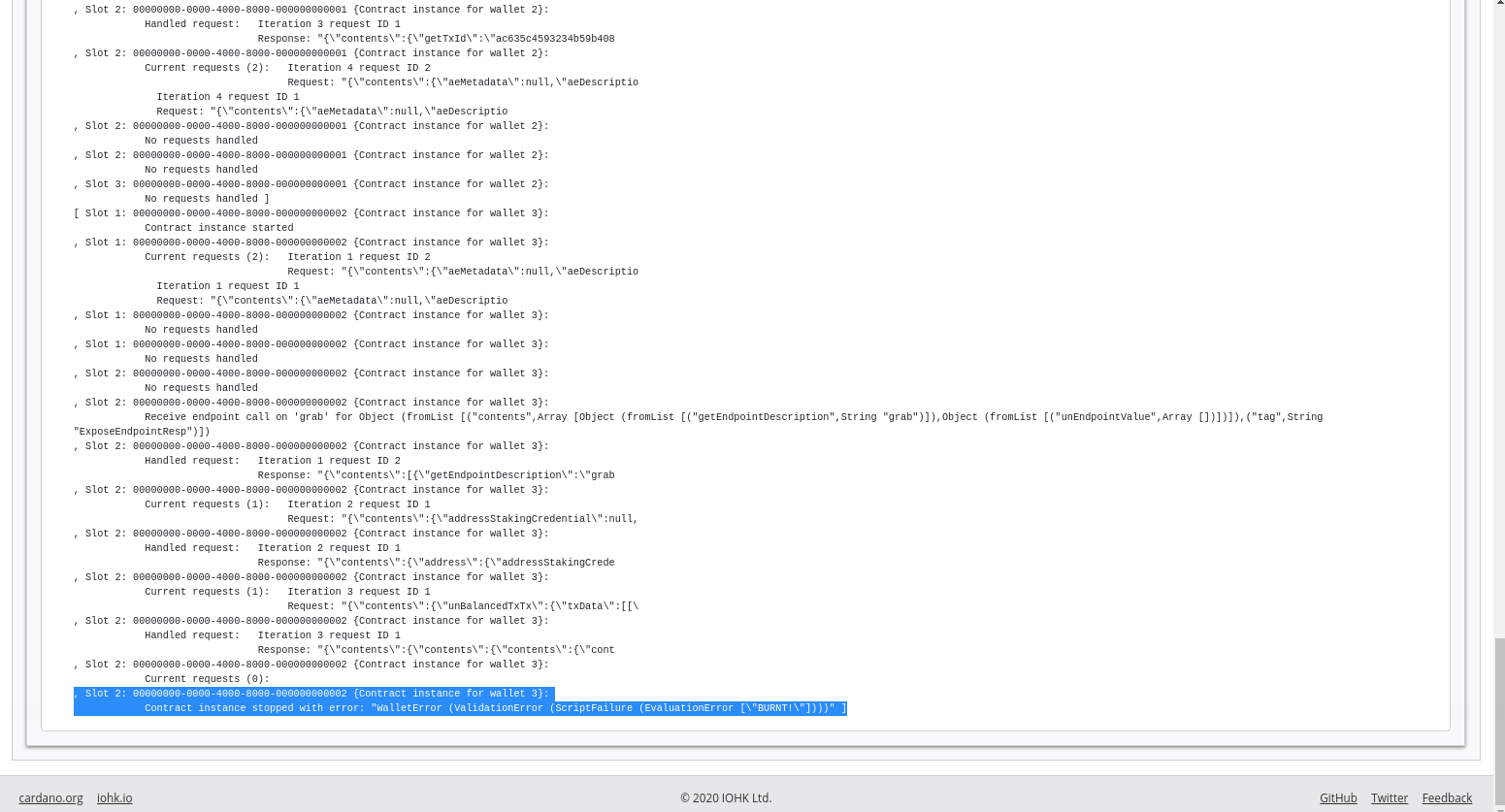This screenshot has height=812, width=1505.
Task: Click the getEndpointDescription grab response line
Action: (436, 475)
